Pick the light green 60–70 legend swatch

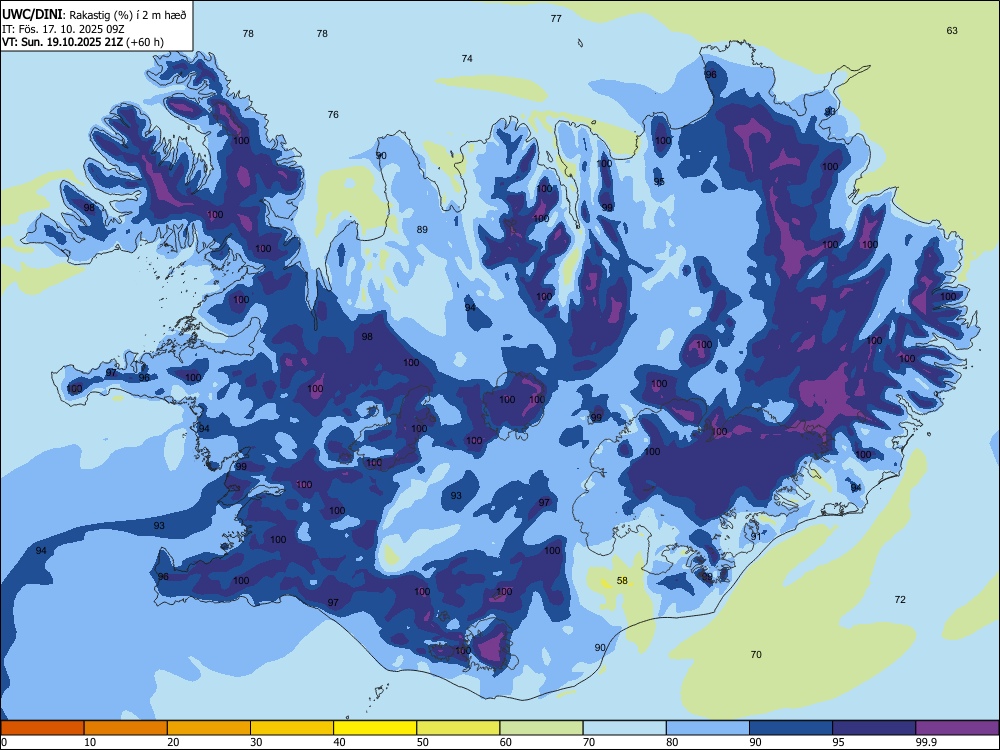pyautogui.click(x=541, y=728)
